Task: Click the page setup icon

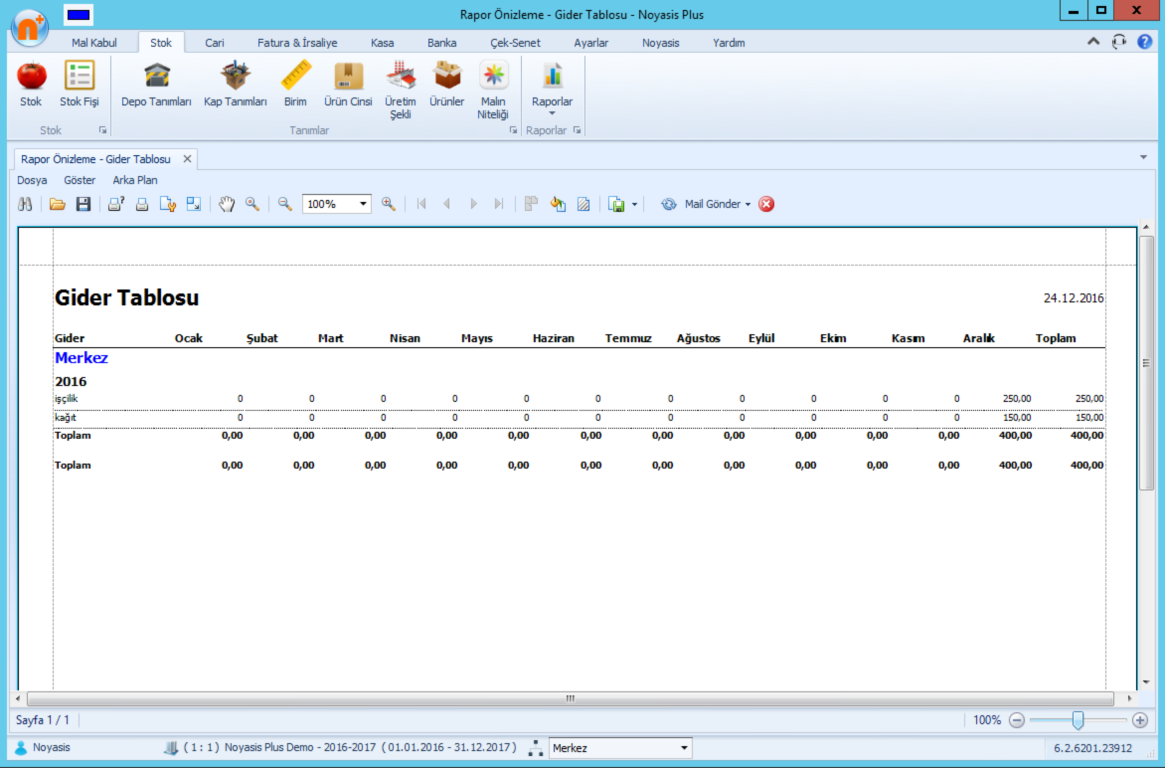Action: (168, 204)
